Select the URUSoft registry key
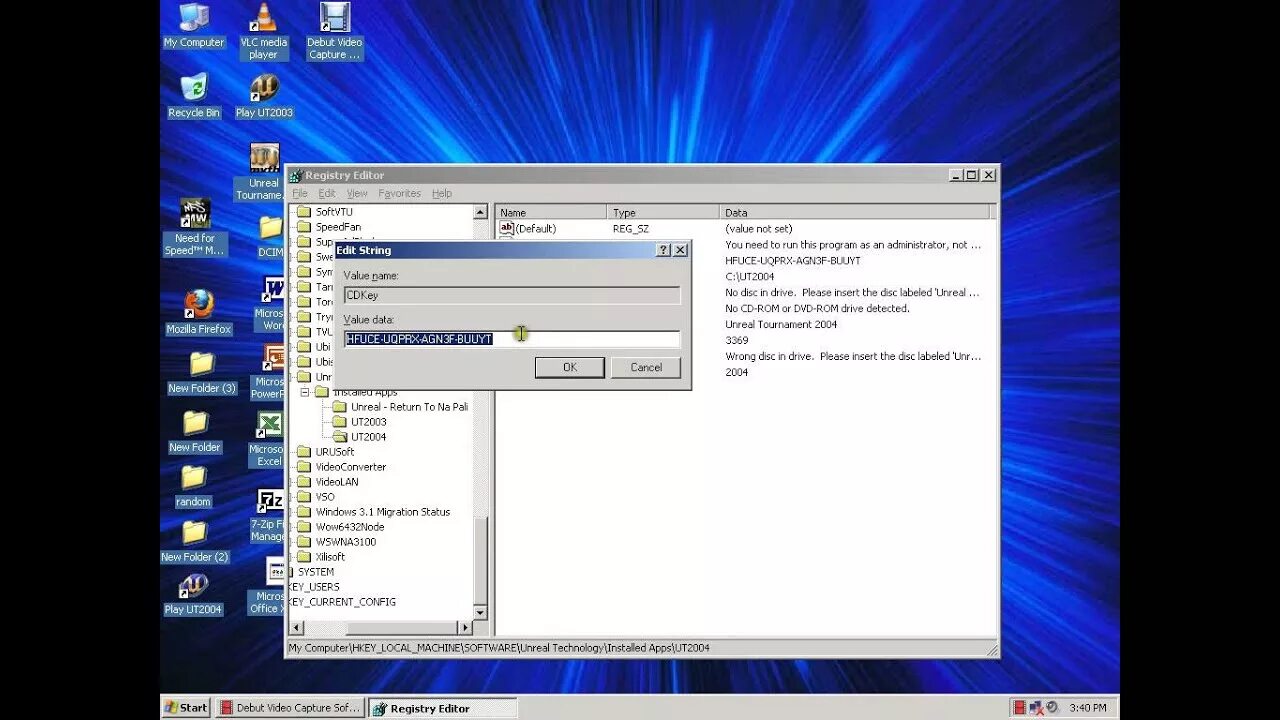1280x720 pixels. (335, 452)
